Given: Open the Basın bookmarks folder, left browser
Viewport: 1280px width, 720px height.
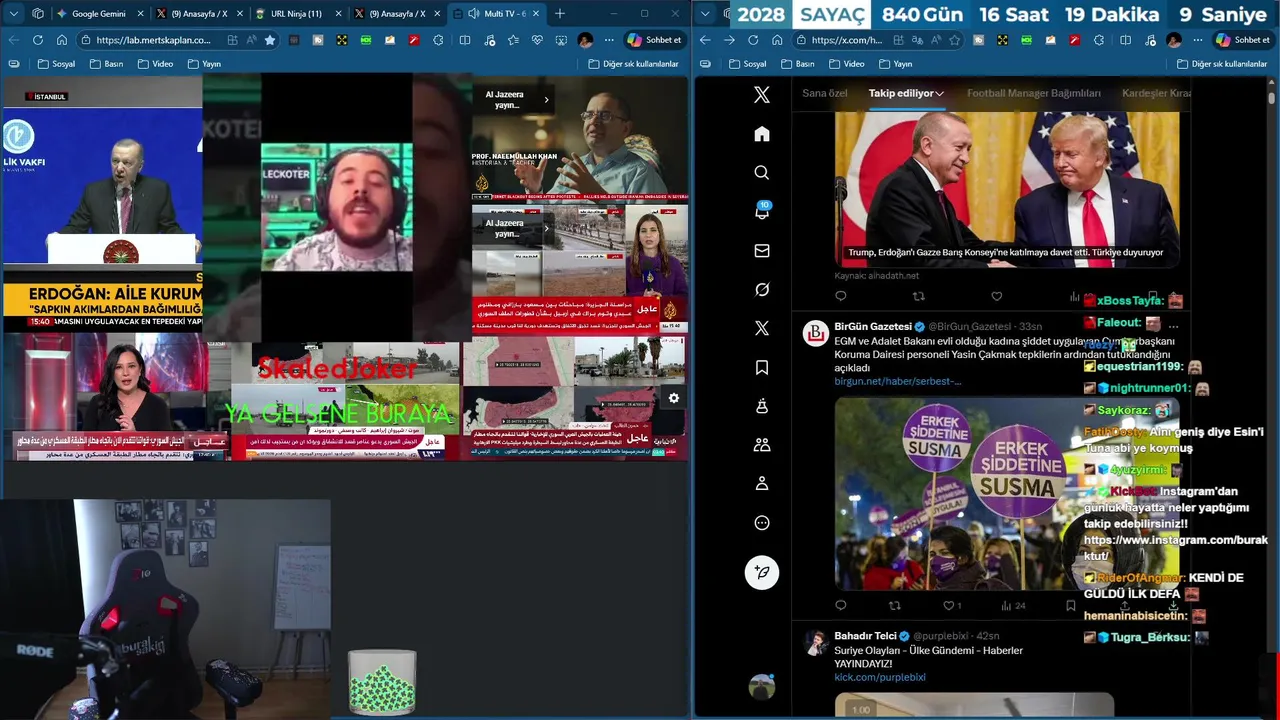Looking at the screenshot, I should tap(106, 63).
